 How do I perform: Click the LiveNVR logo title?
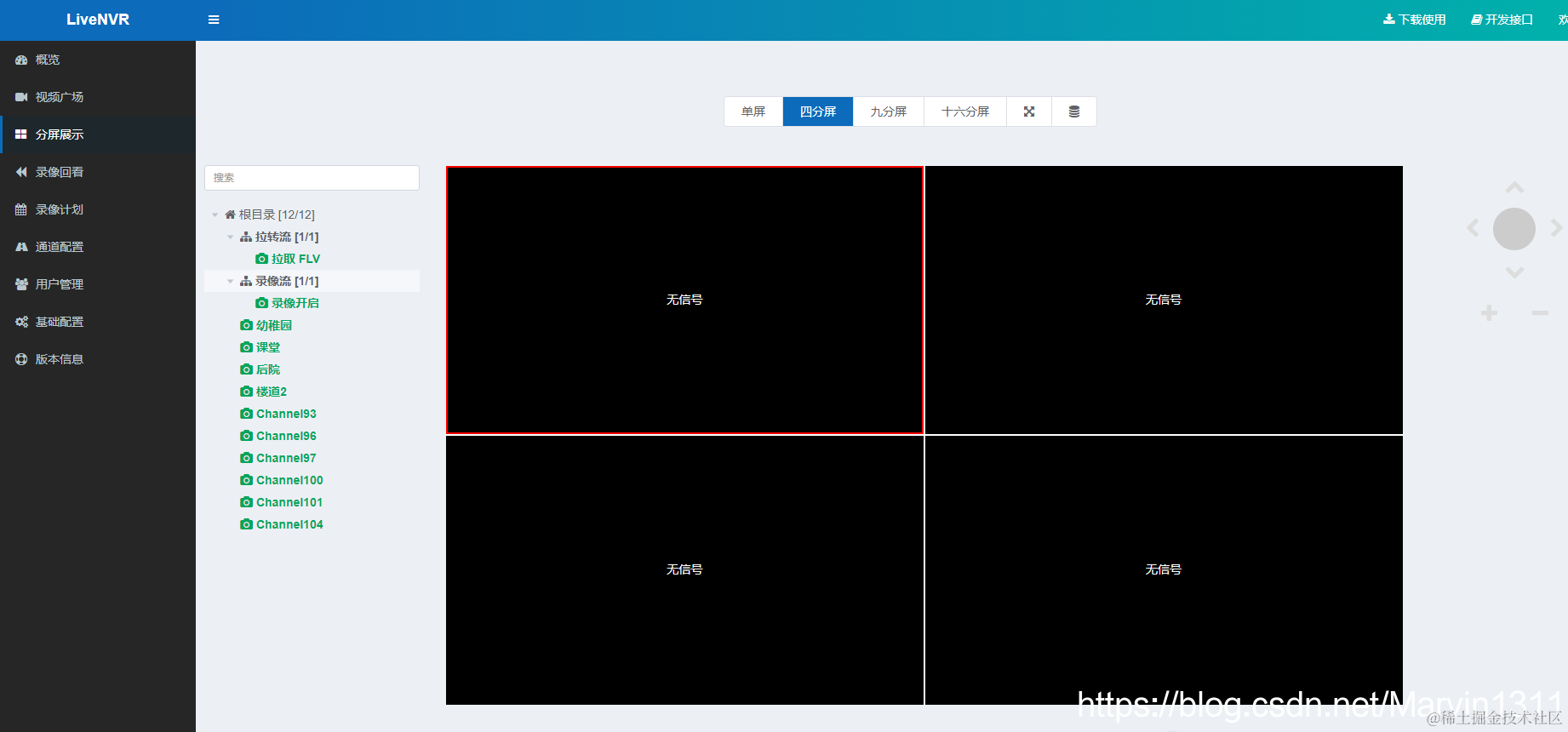pos(98,20)
